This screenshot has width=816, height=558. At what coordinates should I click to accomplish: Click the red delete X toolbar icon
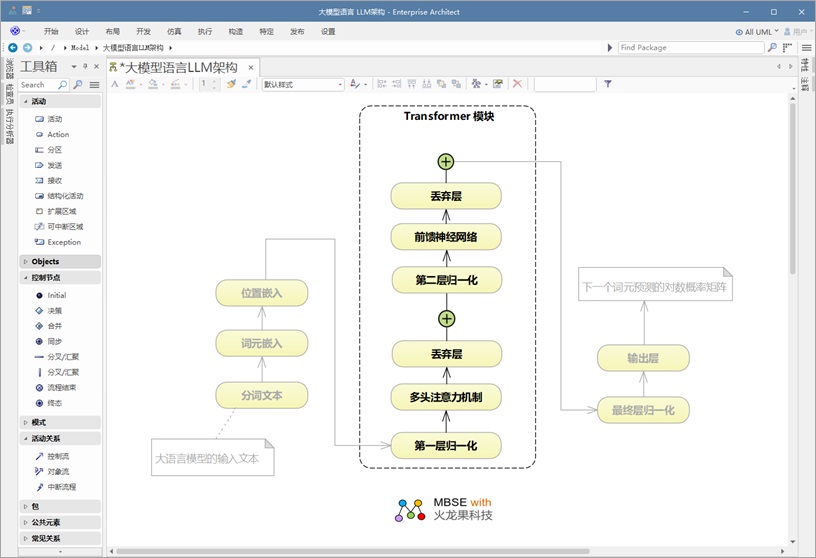coord(517,84)
